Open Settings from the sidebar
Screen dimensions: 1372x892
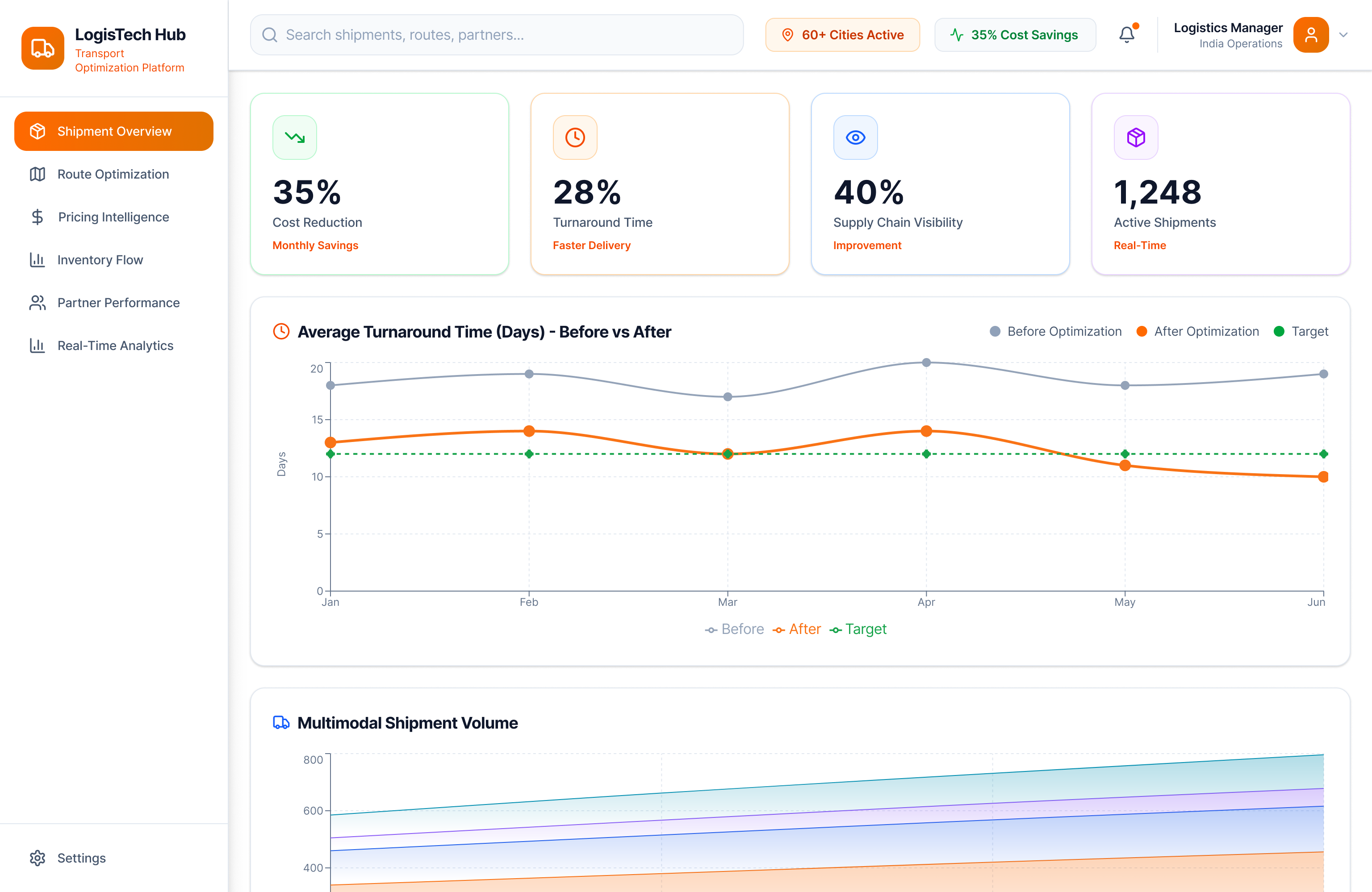[x=81, y=858]
